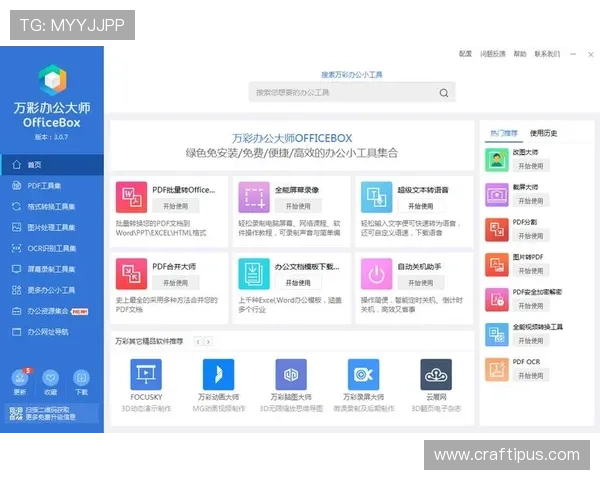The width and height of the screenshot is (600, 480).
Task: Open 办公资源集合 in sidebar
Action: tap(52, 311)
